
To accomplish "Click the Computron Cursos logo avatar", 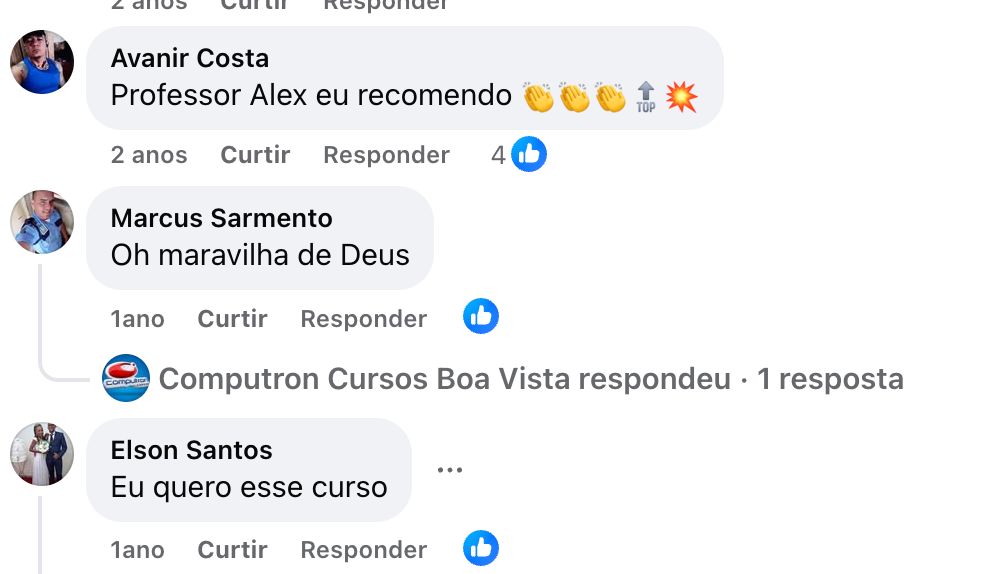I will 126,378.
